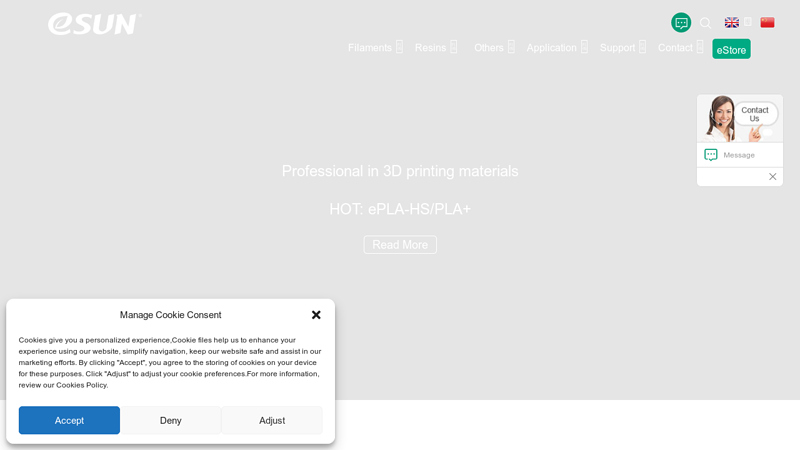Click the customer service agent photo
The image size is (800, 450).
click(x=719, y=118)
